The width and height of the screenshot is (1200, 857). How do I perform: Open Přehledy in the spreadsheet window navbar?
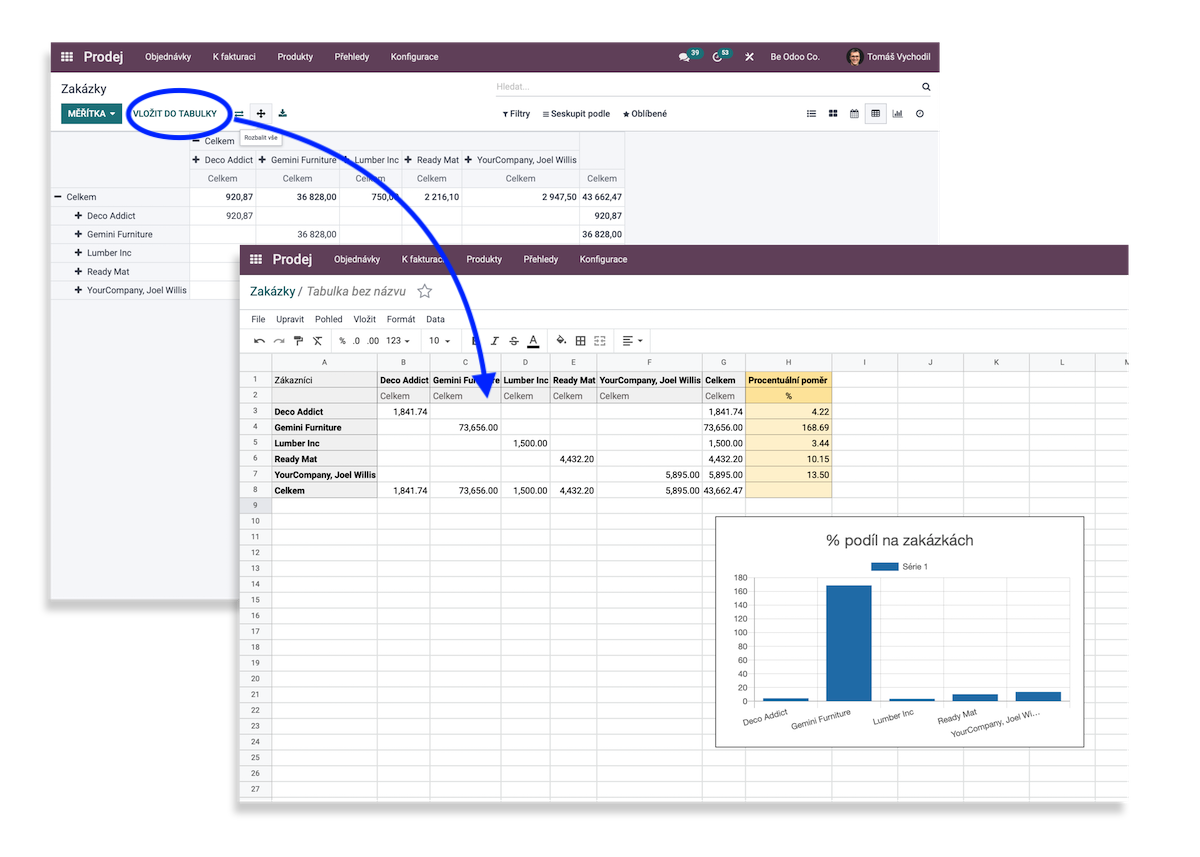541,260
